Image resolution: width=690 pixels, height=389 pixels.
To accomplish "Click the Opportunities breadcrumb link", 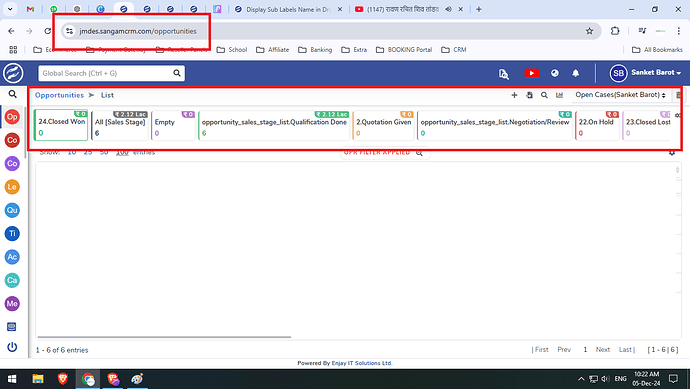I will (x=59, y=95).
